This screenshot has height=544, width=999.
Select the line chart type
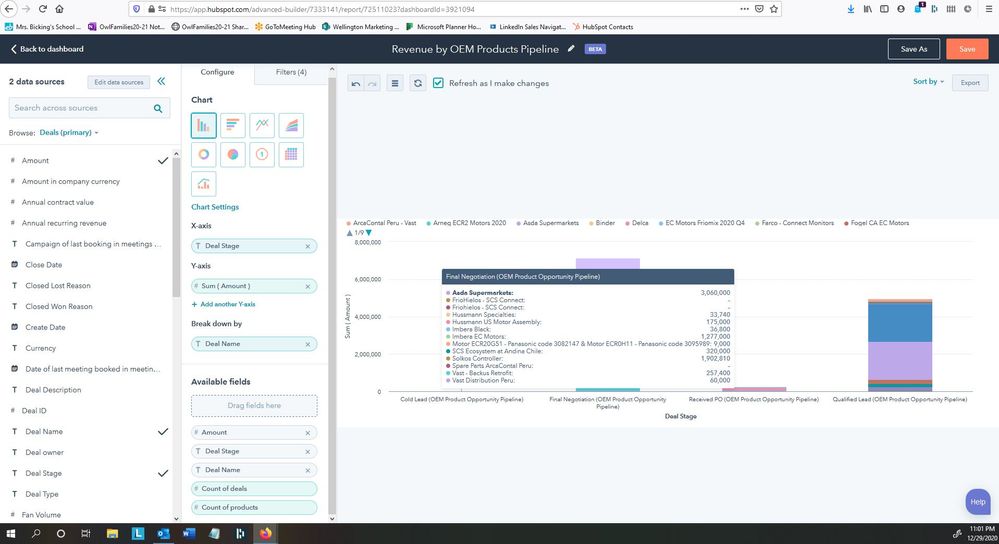pos(262,125)
